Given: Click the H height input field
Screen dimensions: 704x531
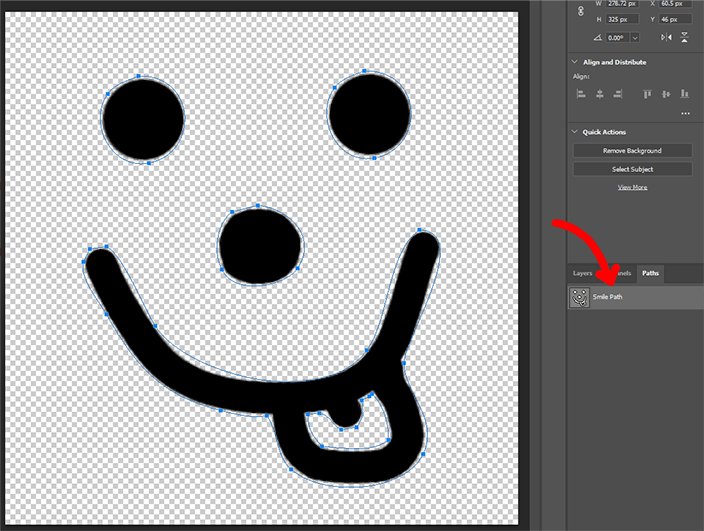Looking at the screenshot, I should [622, 19].
